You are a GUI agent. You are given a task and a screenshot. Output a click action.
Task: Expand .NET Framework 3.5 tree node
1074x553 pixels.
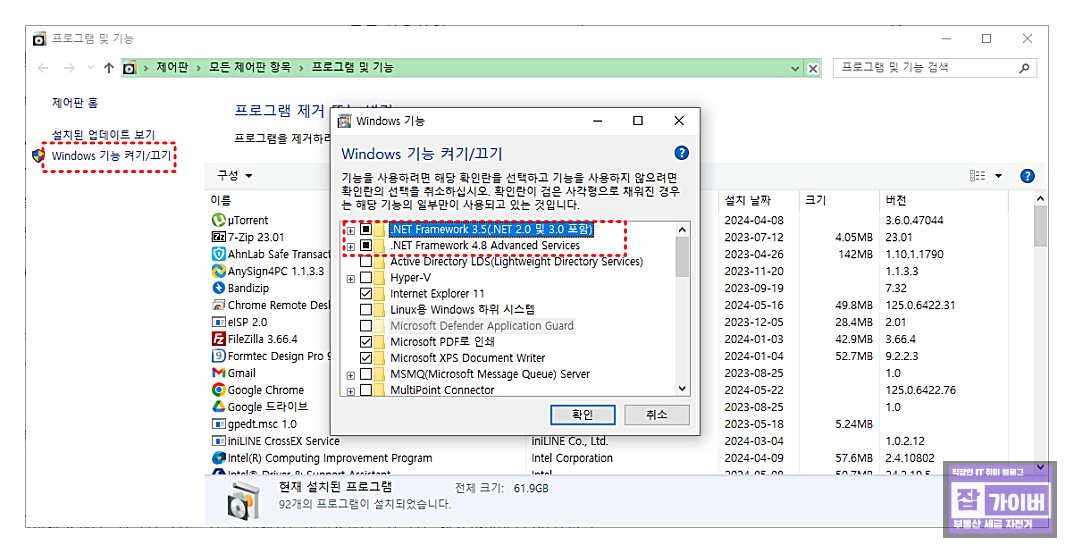[351, 230]
